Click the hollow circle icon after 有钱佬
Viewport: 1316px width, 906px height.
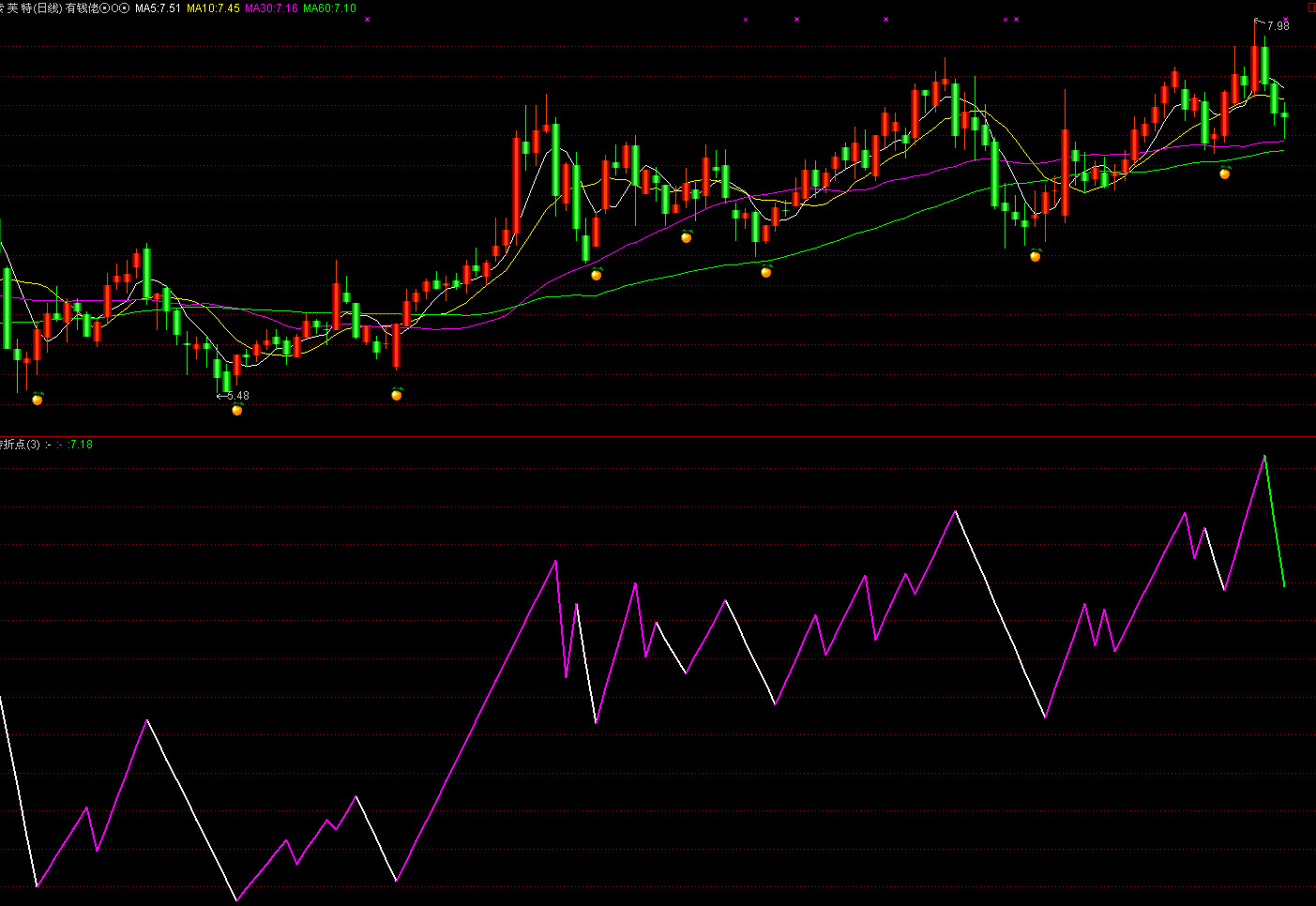coord(114,8)
